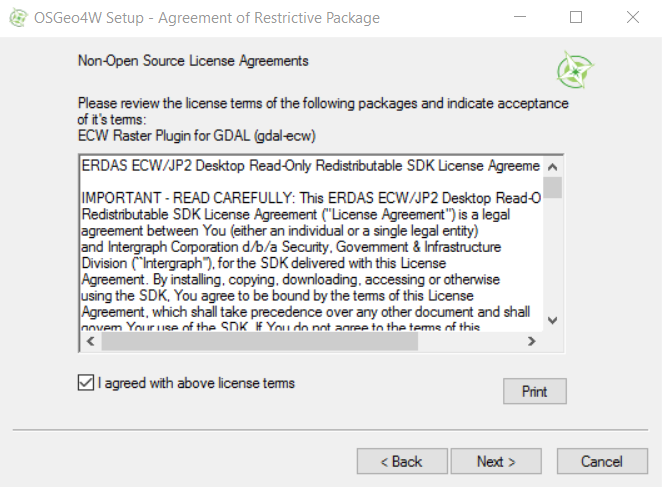Viewport: 662px width, 487px height.
Task: Click the license text scroll-up arrow
Action: [552, 167]
